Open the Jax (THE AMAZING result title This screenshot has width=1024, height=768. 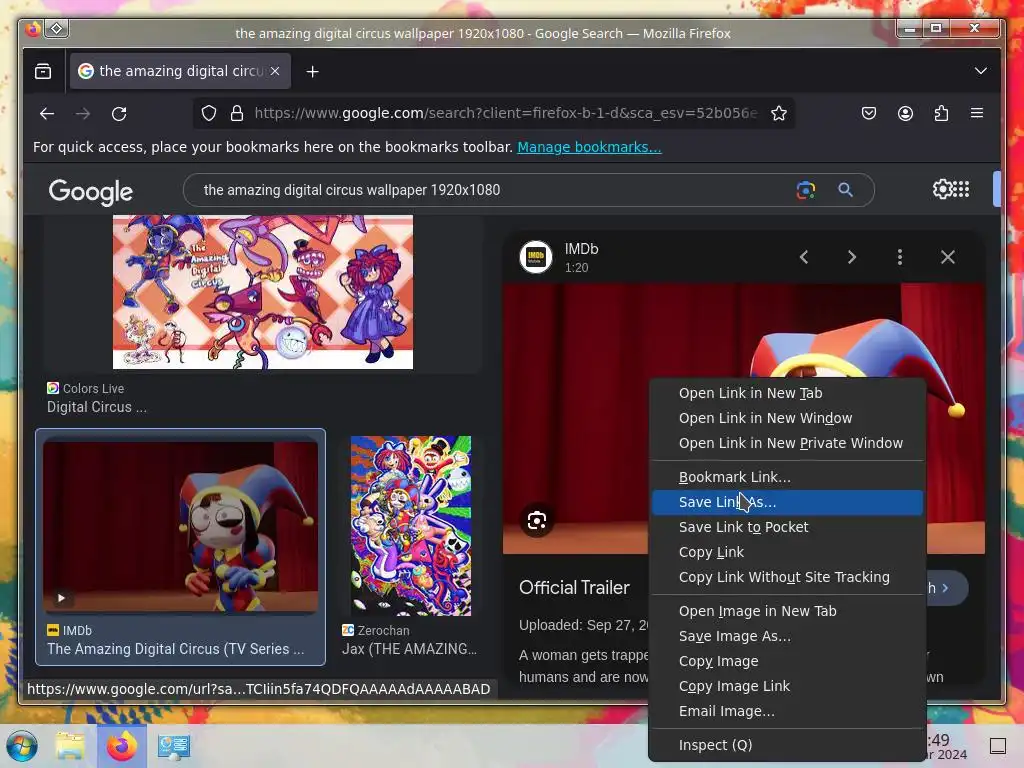coord(409,649)
